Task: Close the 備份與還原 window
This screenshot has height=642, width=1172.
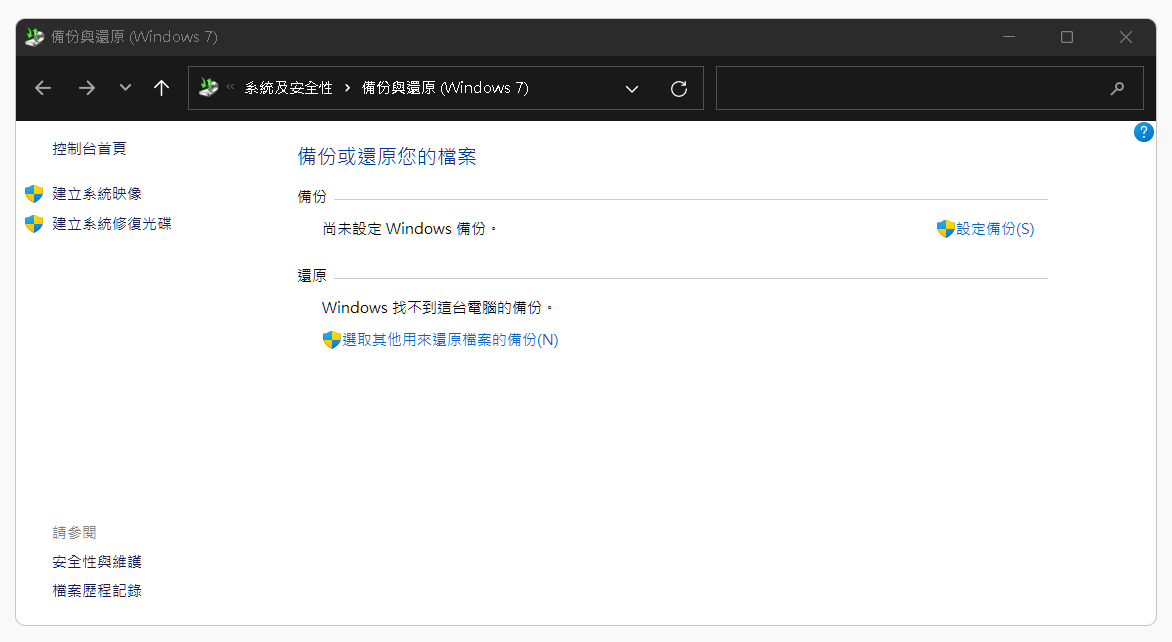Action: coord(1126,37)
